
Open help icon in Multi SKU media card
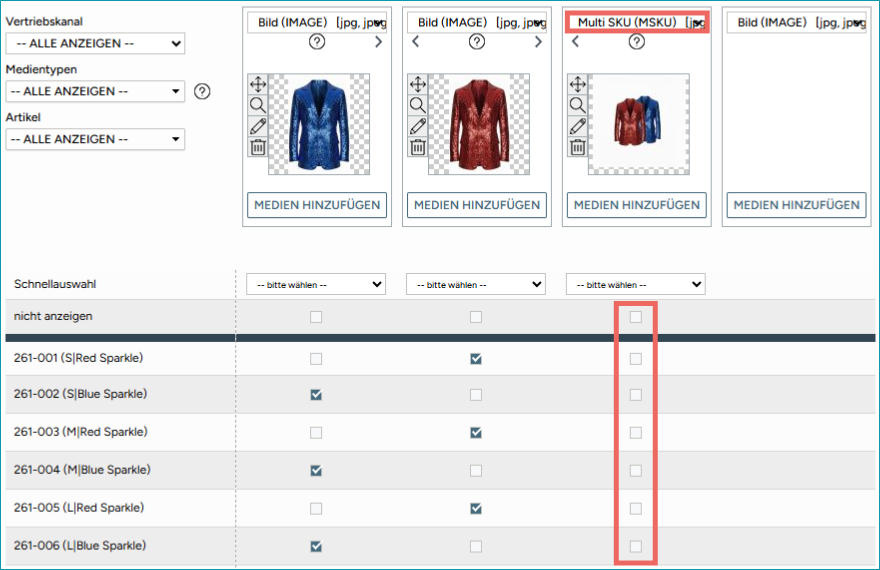636,42
